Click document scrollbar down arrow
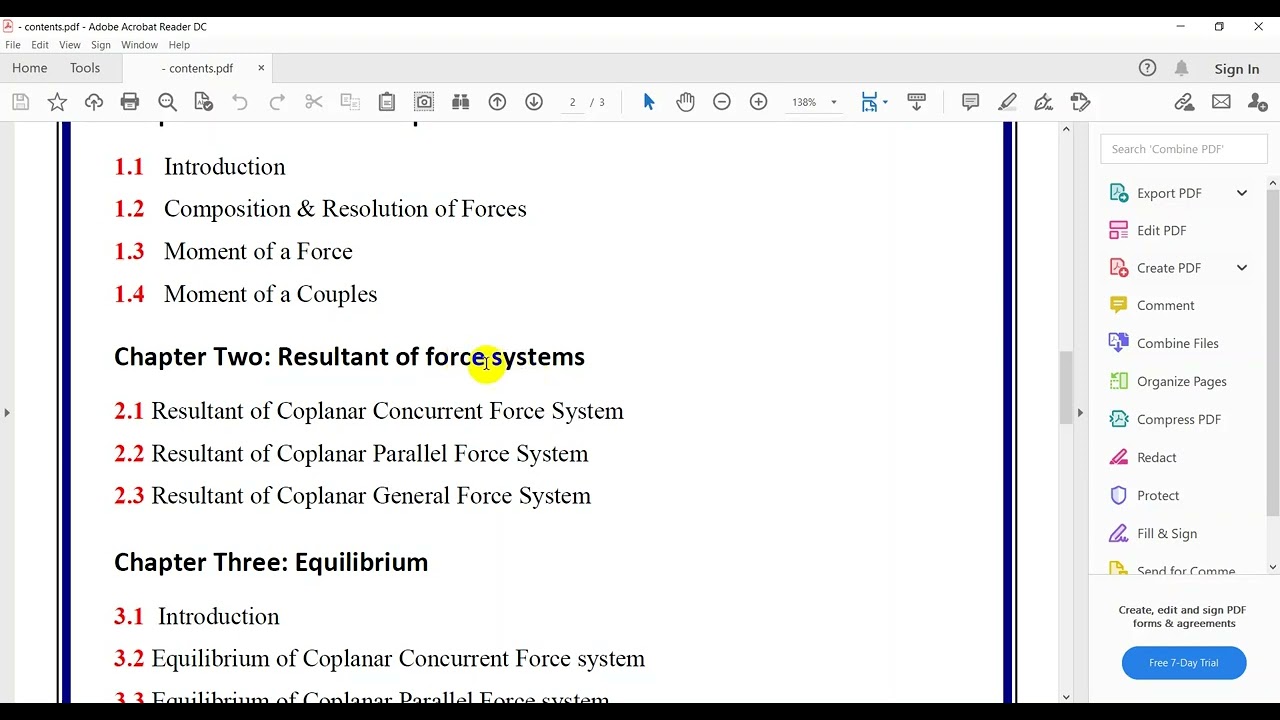This screenshot has width=1280, height=720. pyautogui.click(x=1066, y=697)
